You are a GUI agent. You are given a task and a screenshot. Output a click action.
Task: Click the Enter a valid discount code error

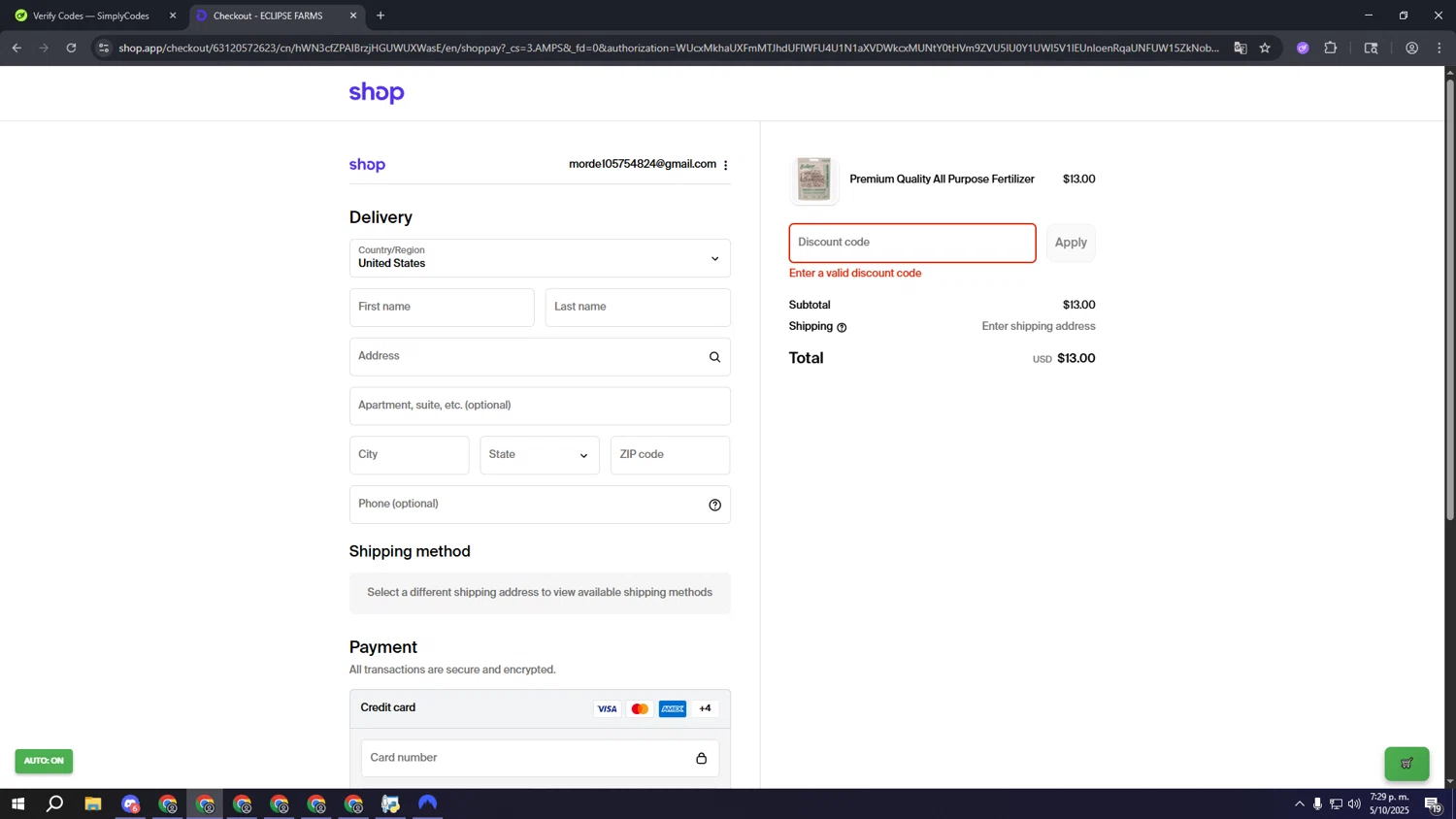point(855,274)
